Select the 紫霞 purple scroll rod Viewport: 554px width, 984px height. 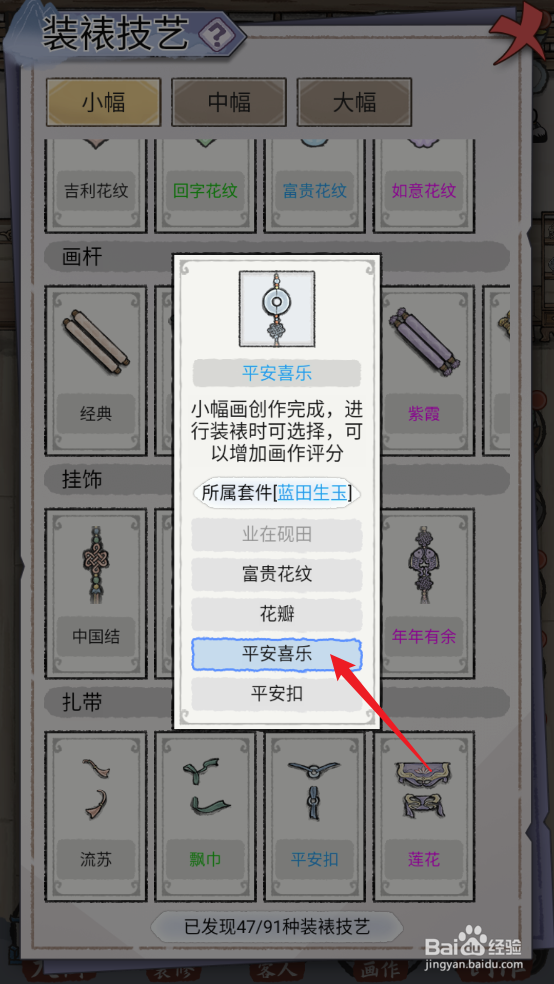423,371
